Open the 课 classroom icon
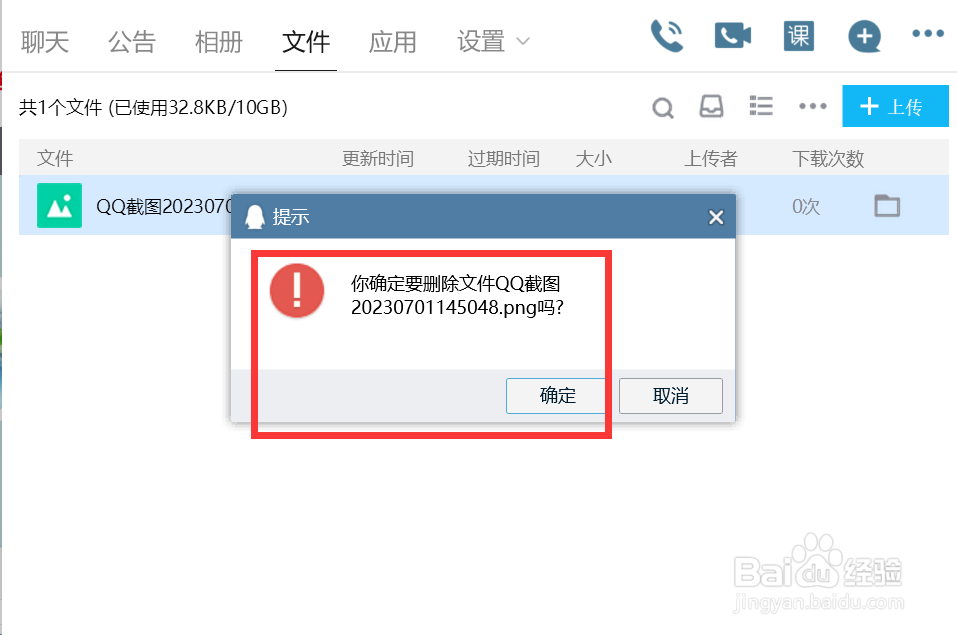Viewport: 957px width, 635px height. click(x=799, y=36)
